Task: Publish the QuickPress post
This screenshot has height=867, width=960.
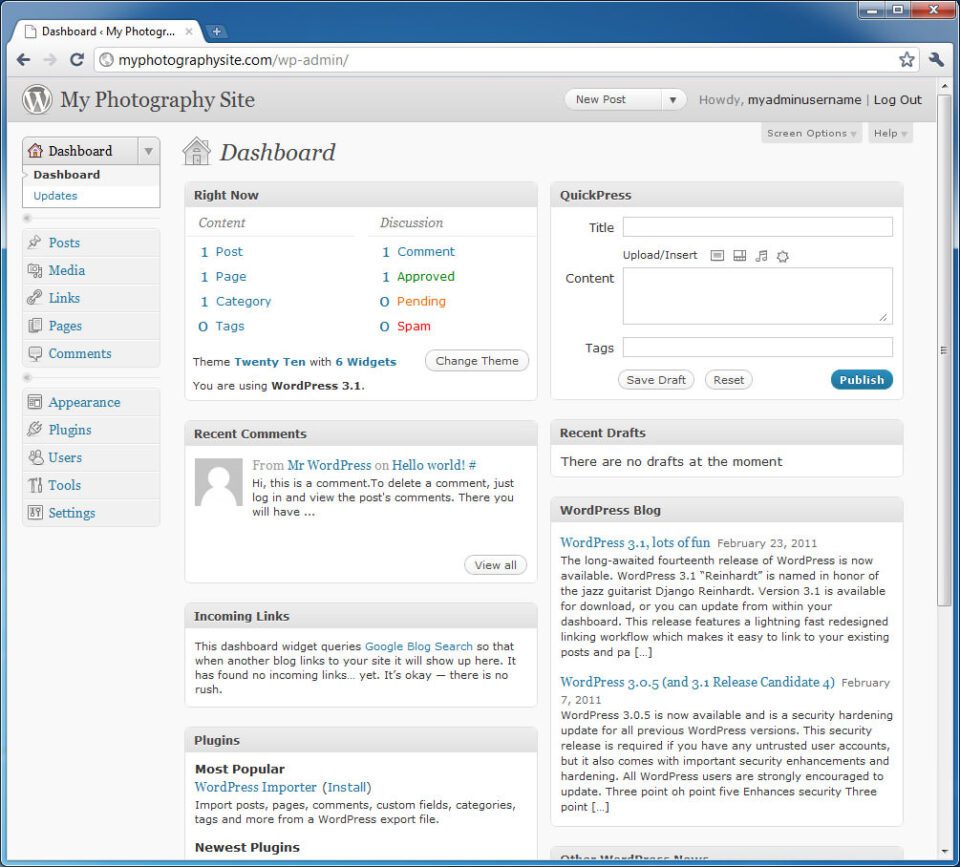Action: [861, 380]
